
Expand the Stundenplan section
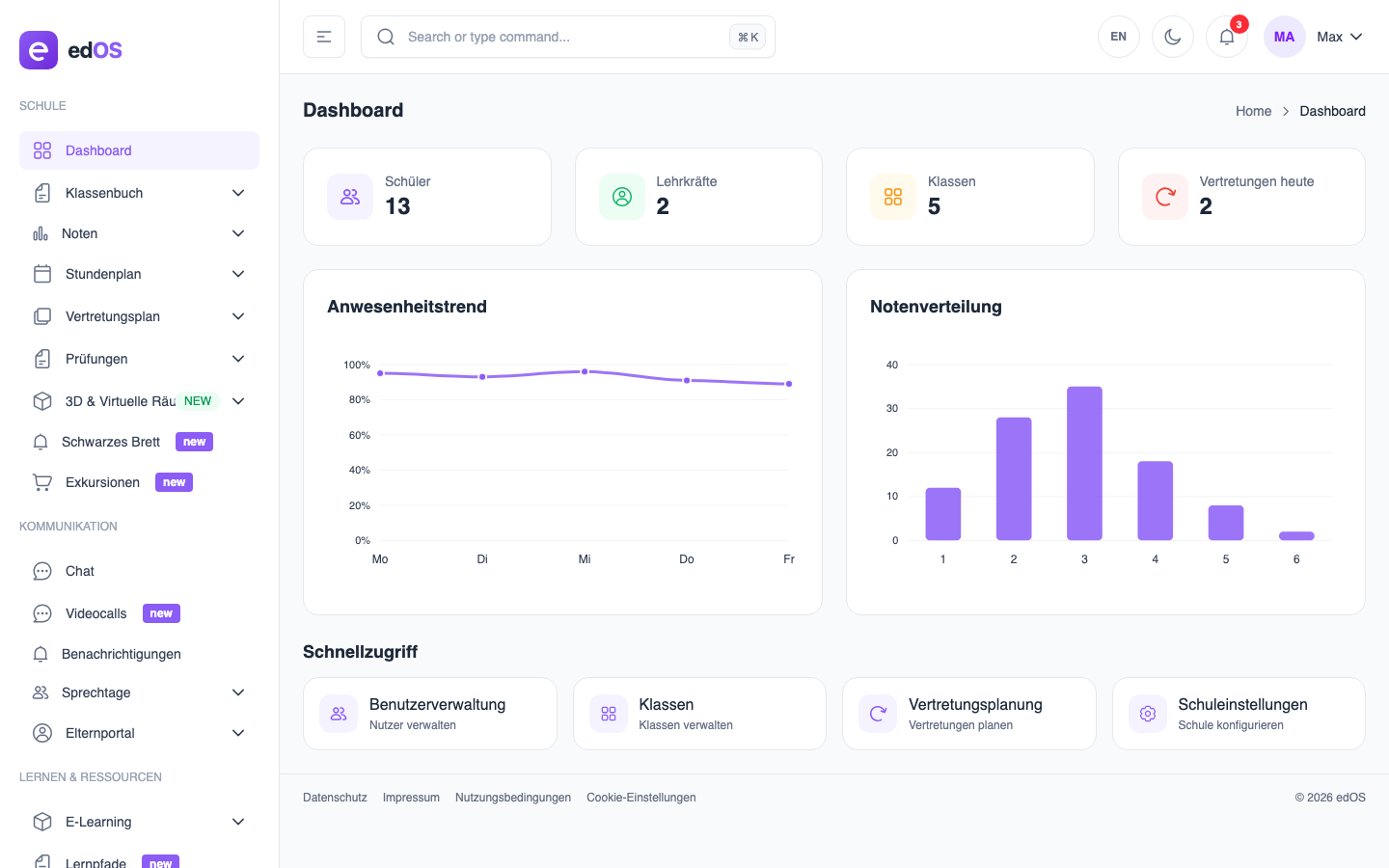(x=140, y=274)
